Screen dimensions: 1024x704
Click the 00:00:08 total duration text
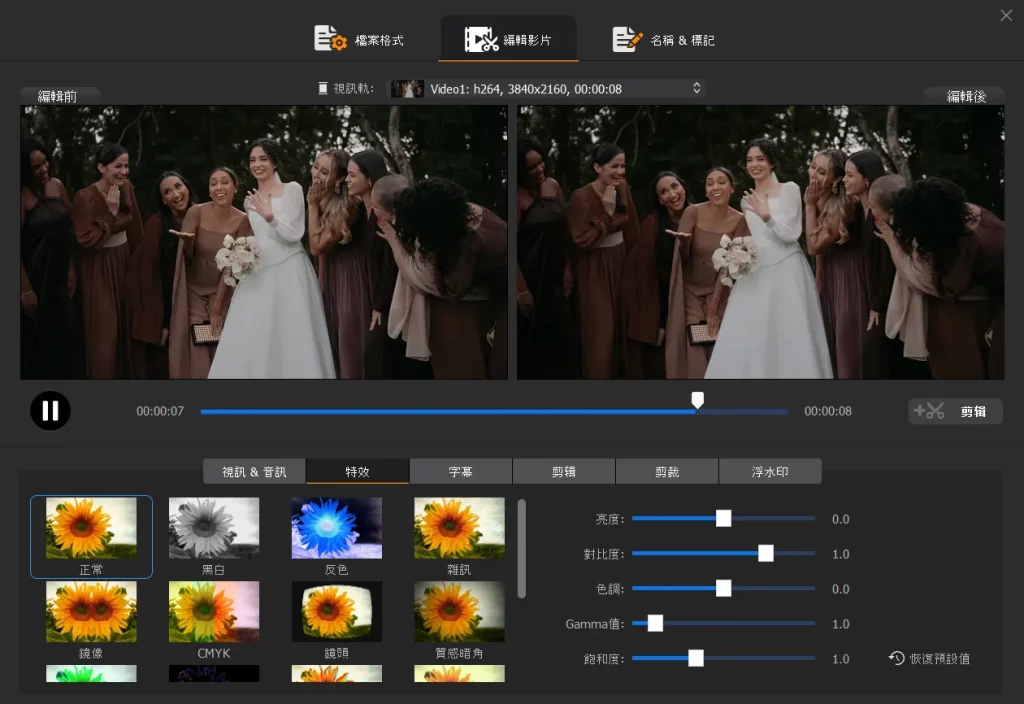(827, 411)
